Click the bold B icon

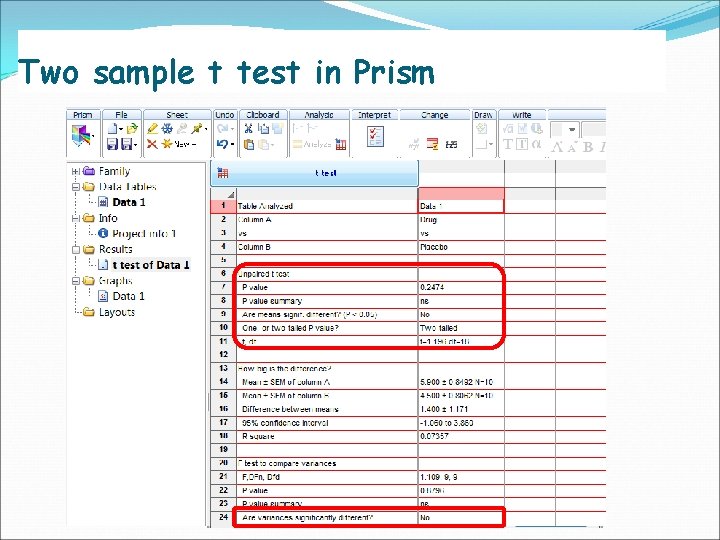[587, 146]
